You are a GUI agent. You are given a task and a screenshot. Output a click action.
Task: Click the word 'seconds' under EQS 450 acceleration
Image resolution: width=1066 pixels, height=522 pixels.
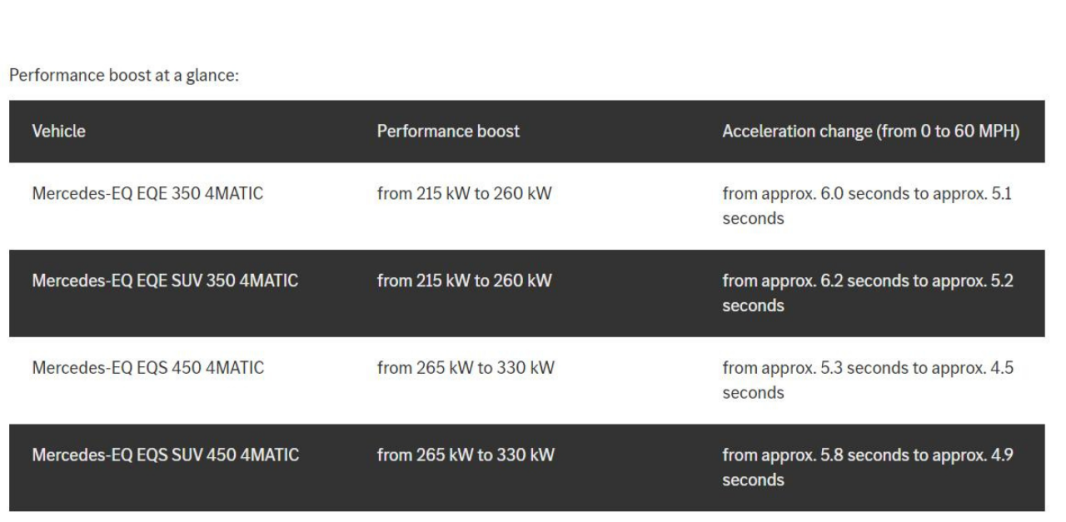point(753,393)
